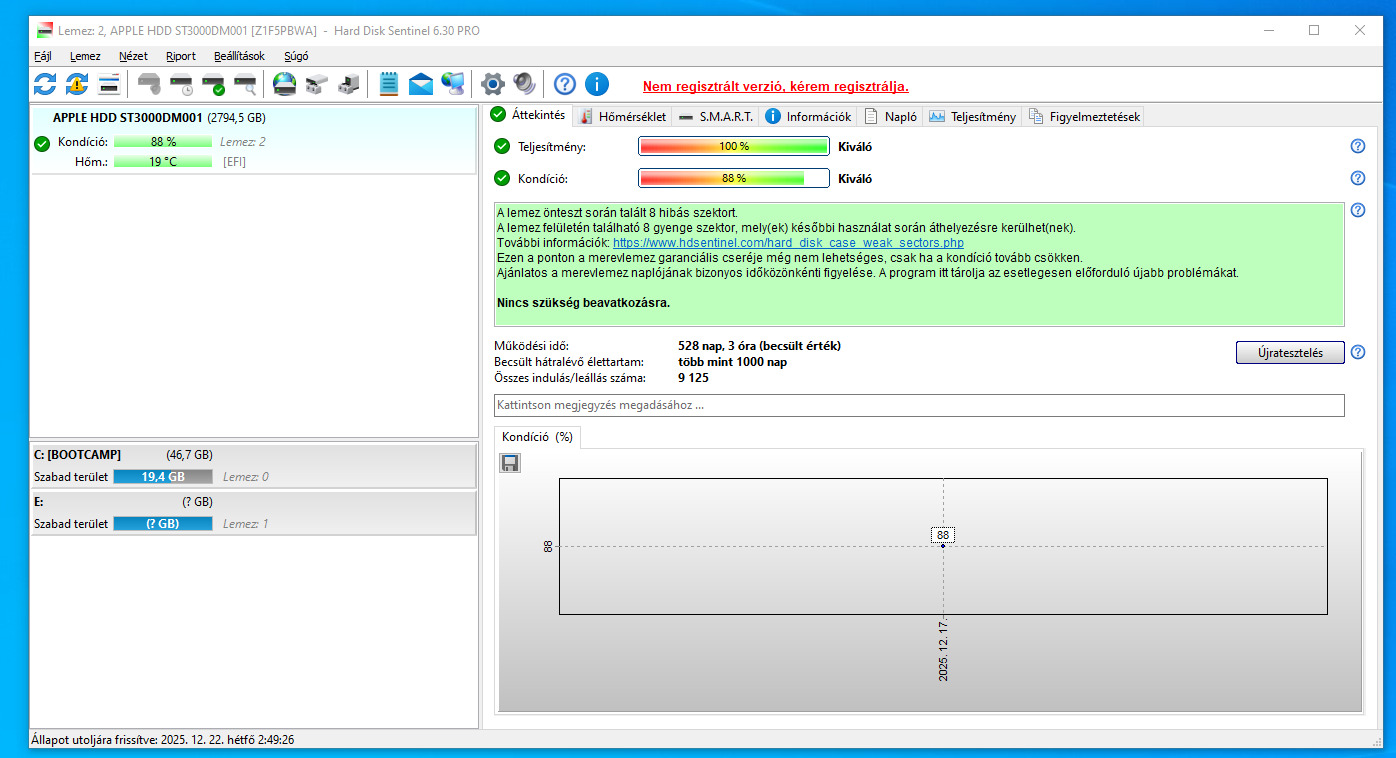
Task: Select the Kondíció (%) graph tab
Action: (537, 437)
